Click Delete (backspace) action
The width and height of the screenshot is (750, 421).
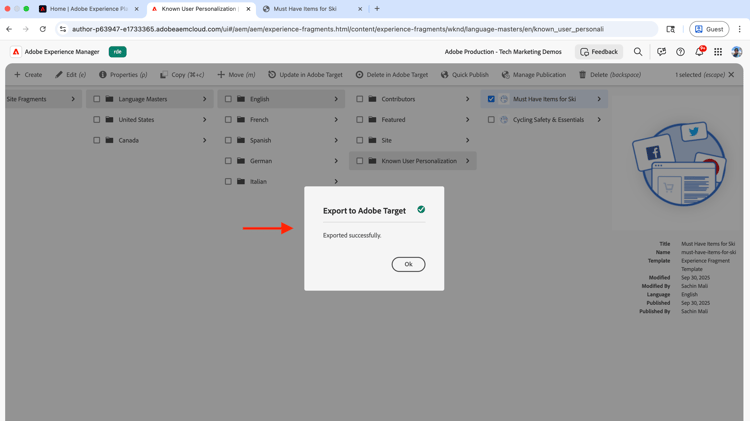point(610,75)
